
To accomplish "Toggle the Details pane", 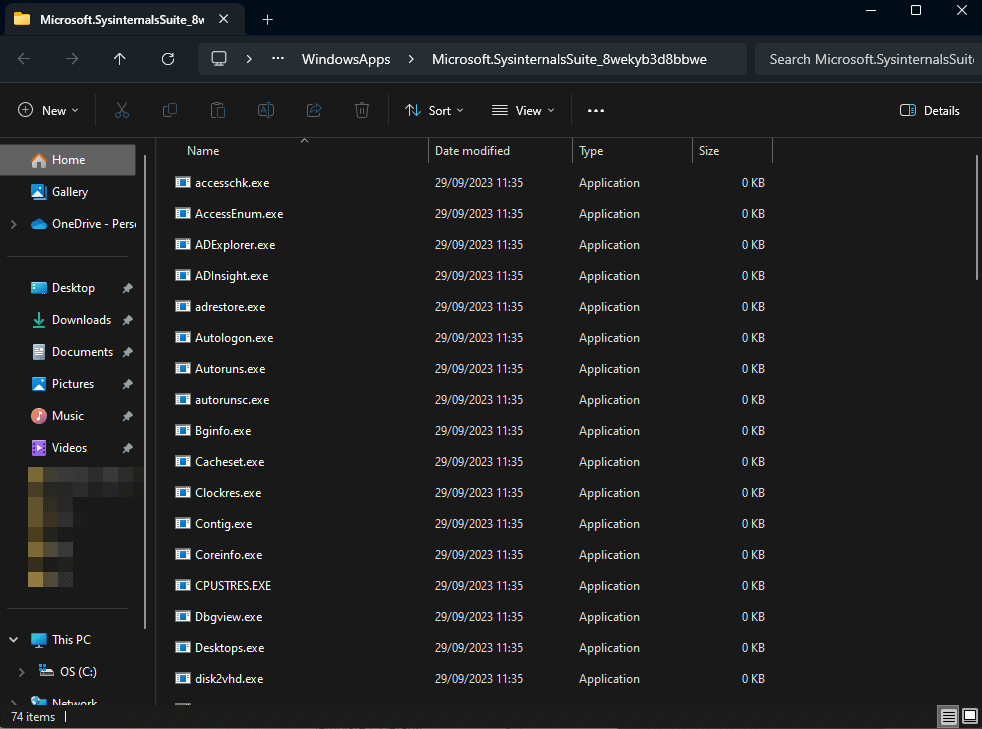I will (929, 111).
